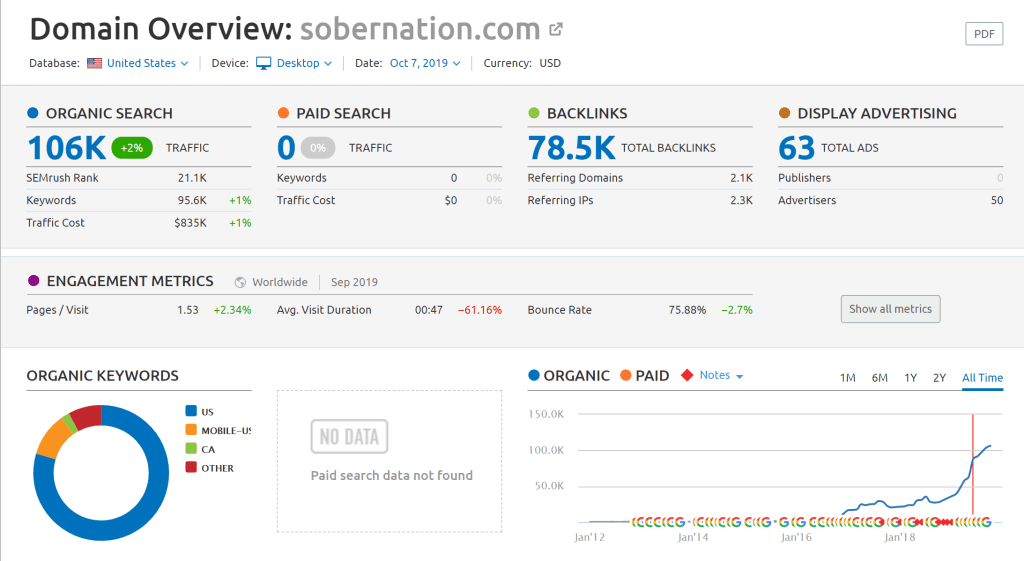Screen dimensions: 1024x561
Task: Click the 63 total ads value
Action: click(x=796, y=148)
